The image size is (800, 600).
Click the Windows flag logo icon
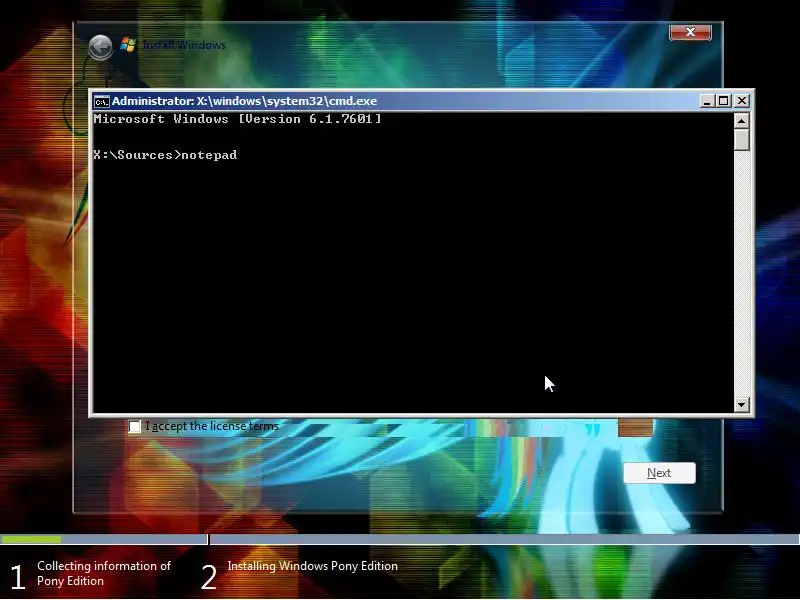(128, 45)
